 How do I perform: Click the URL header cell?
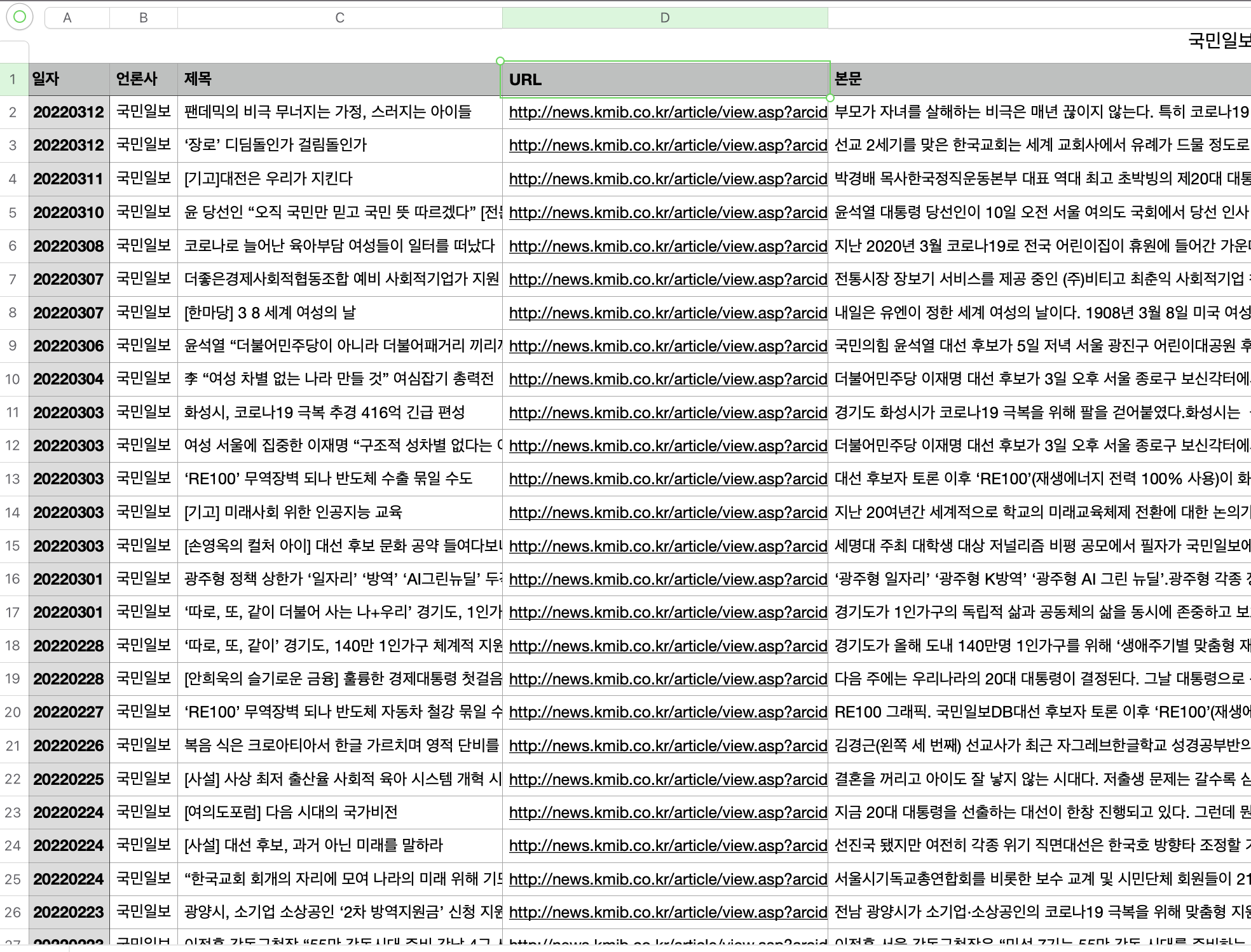tap(665, 79)
